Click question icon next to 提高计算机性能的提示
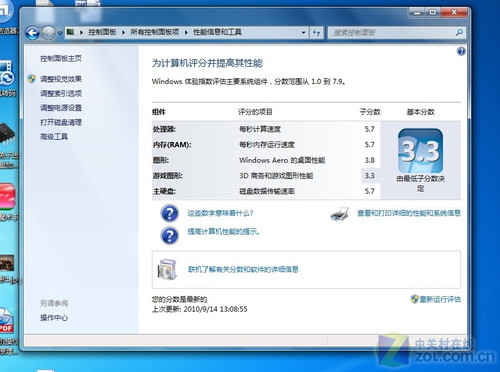The width and height of the screenshot is (500, 372). (x=170, y=236)
